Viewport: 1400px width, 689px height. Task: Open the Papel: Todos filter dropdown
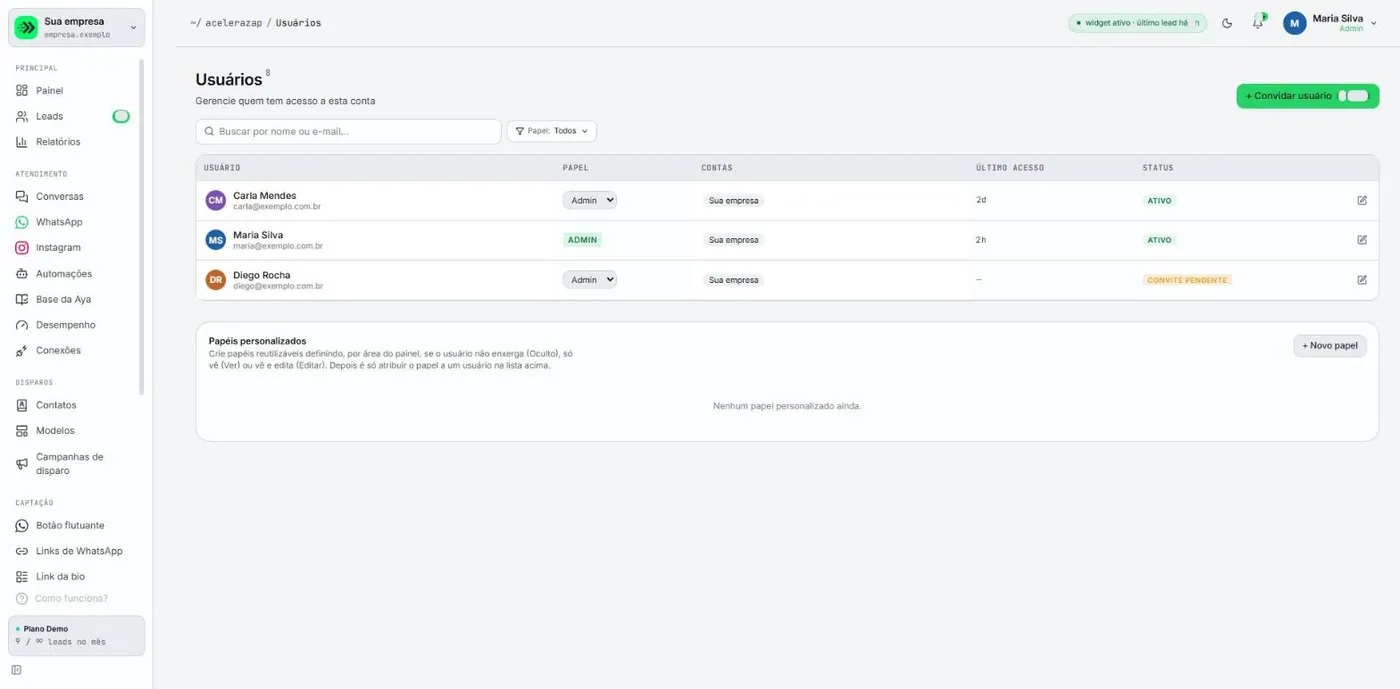(x=552, y=131)
